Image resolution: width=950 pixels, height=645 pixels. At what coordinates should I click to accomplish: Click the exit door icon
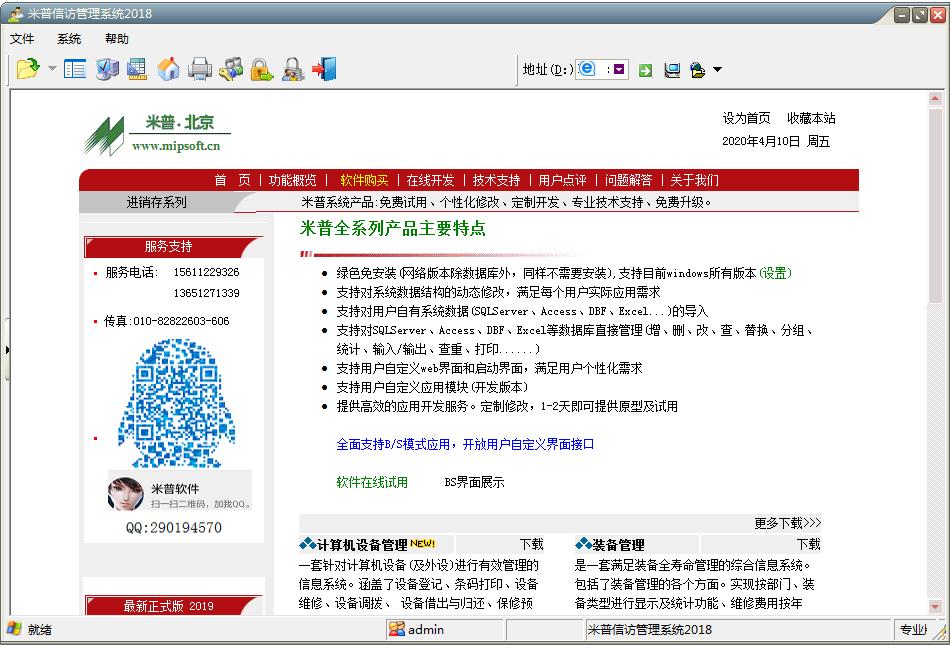(x=324, y=69)
